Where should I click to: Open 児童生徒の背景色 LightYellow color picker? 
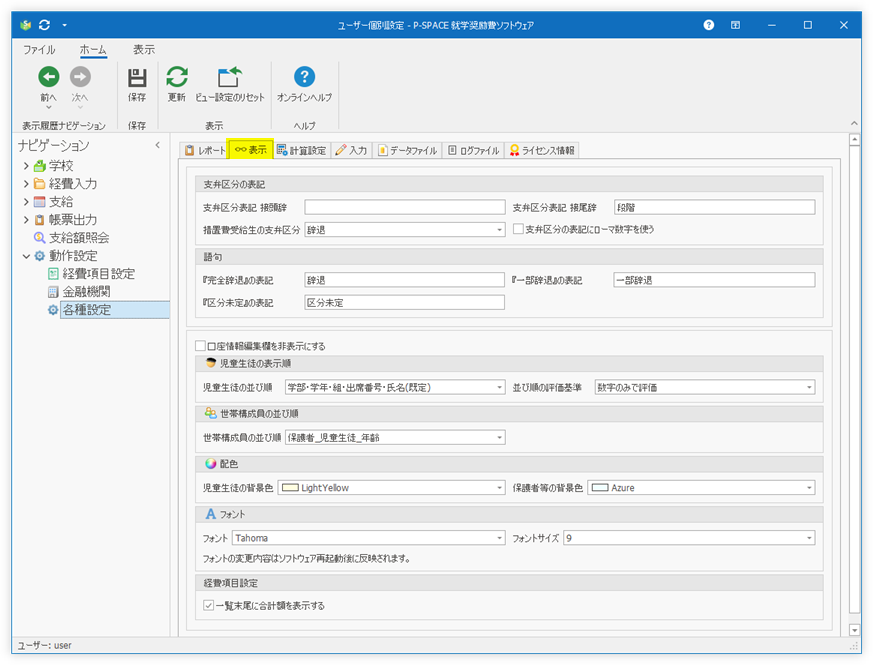click(391, 488)
